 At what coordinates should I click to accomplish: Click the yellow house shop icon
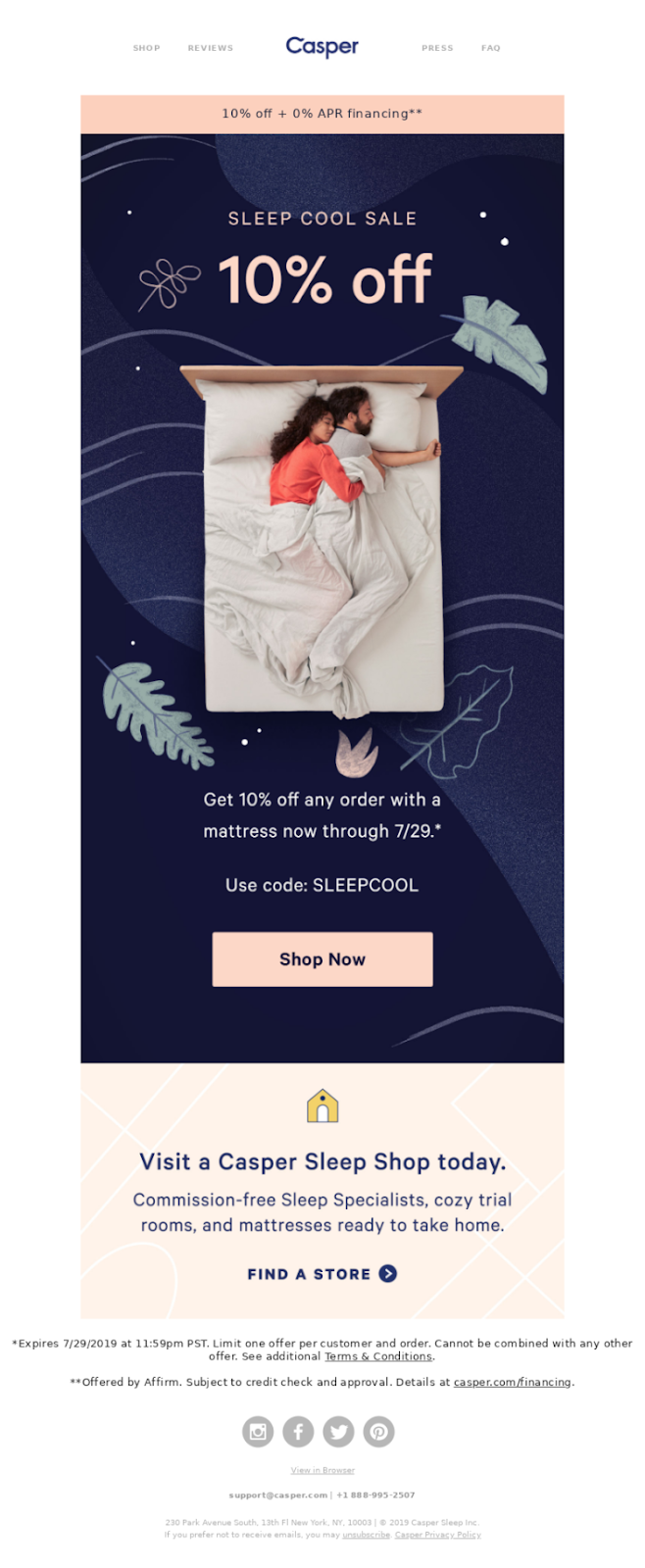click(322, 1105)
